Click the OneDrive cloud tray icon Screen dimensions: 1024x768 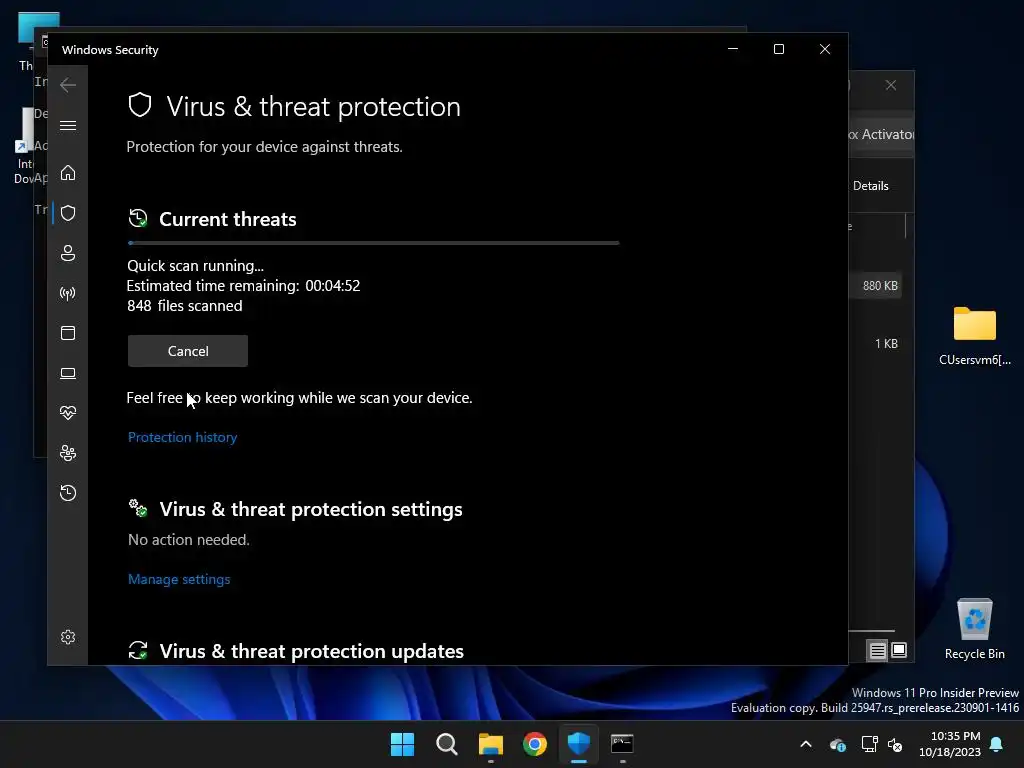click(x=838, y=744)
